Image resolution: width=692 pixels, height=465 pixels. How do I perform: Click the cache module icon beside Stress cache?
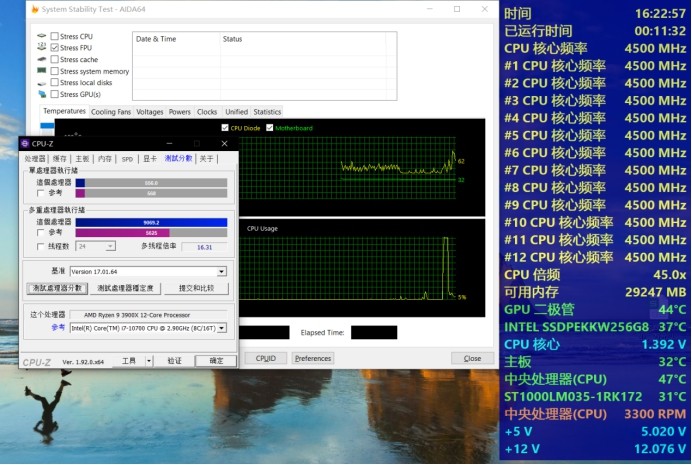tap(41, 59)
